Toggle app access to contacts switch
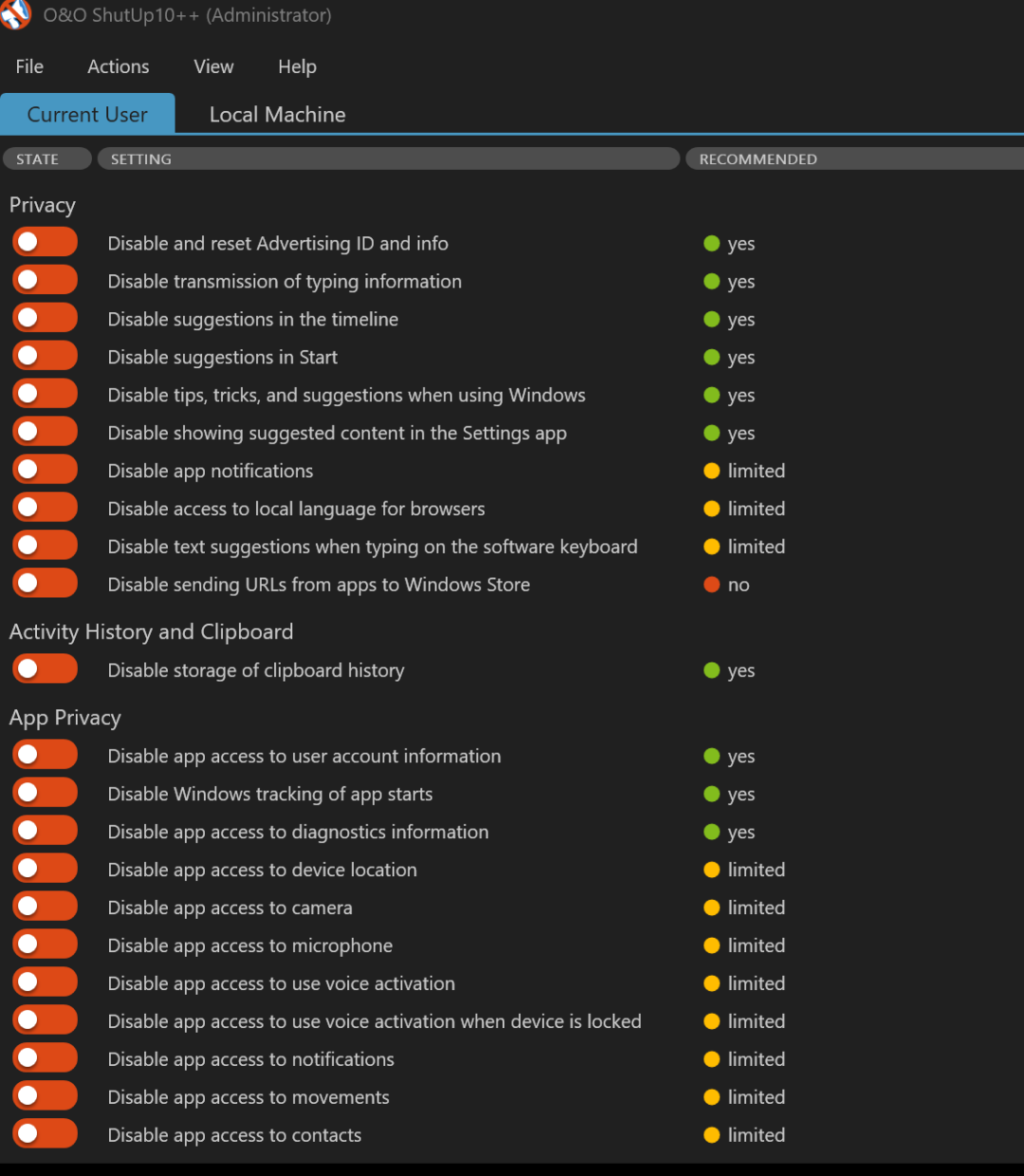 point(45,1134)
